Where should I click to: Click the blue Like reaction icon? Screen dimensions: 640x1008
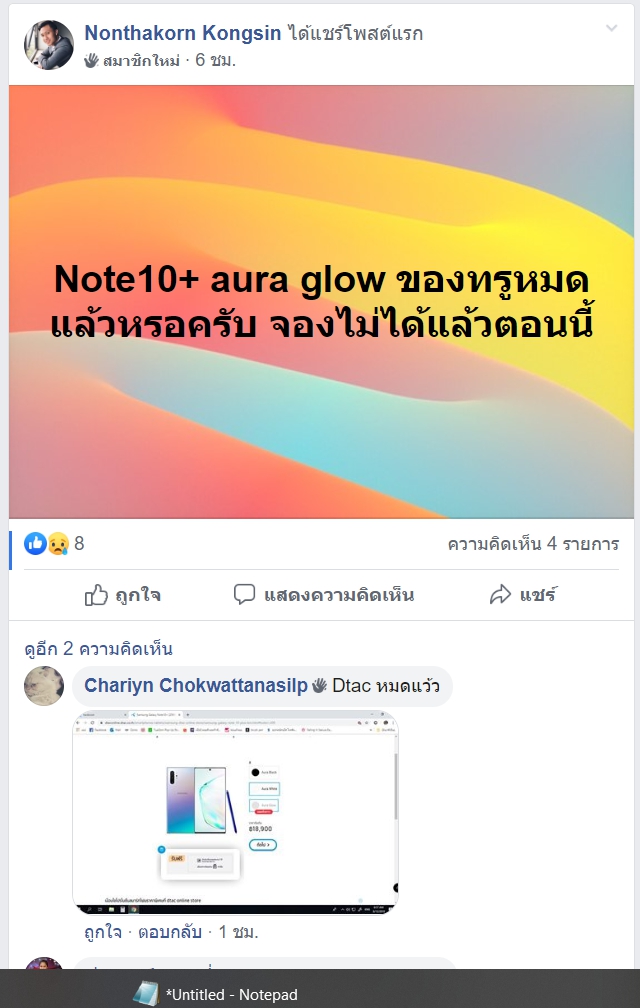[35, 544]
